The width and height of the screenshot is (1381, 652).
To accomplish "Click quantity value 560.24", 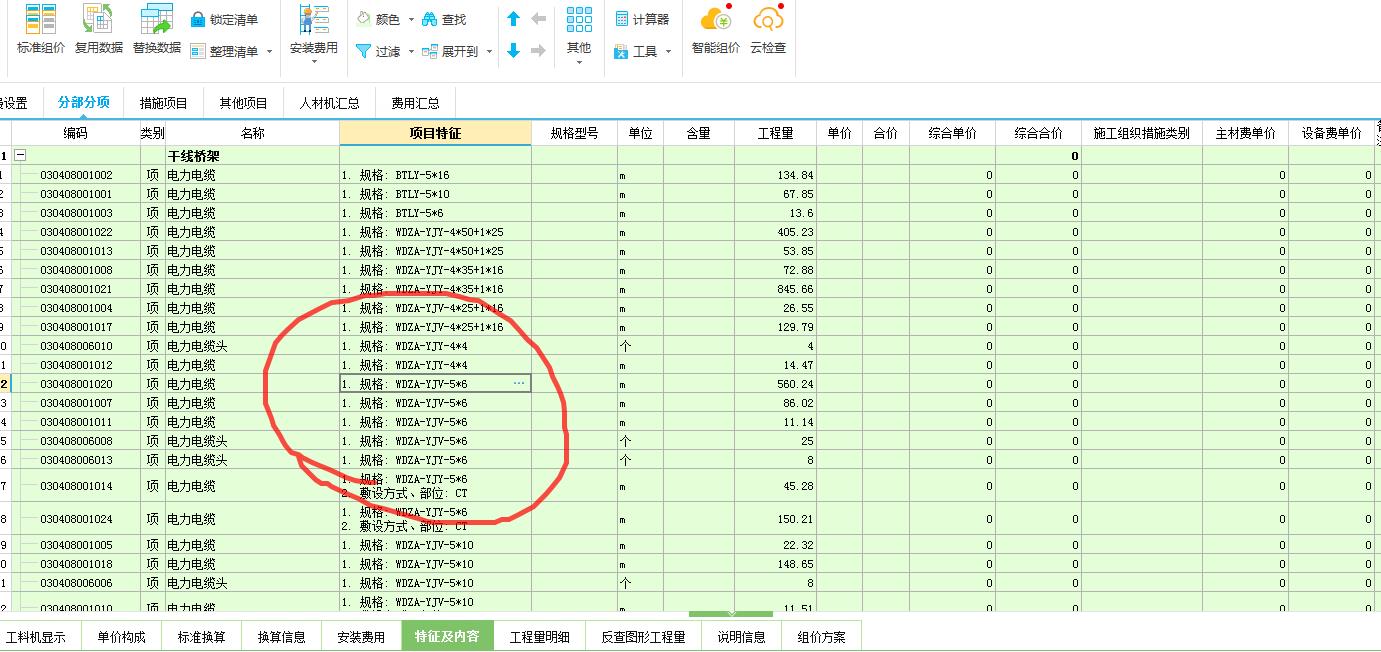I will coord(795,384).
